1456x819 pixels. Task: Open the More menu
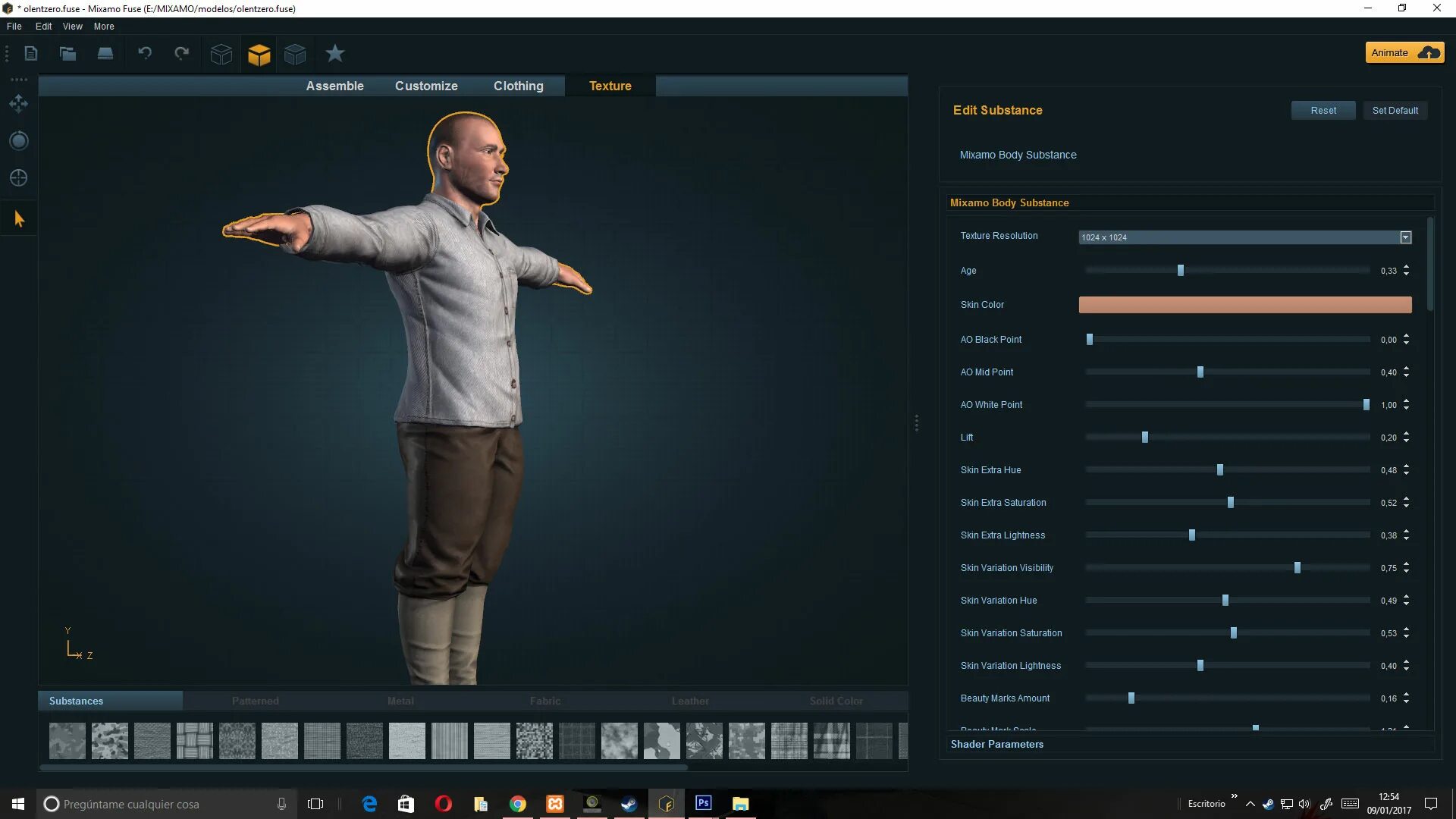pos(104,27)
